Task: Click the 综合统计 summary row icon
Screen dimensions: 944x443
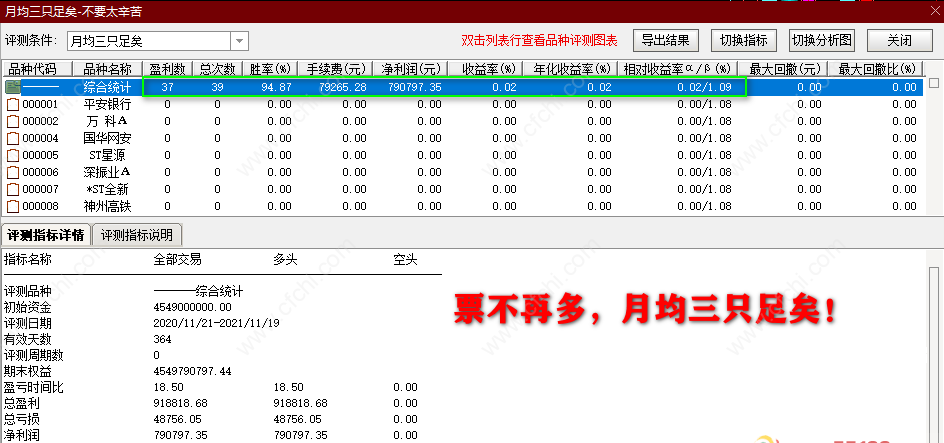Action: (x=13, y=87)
